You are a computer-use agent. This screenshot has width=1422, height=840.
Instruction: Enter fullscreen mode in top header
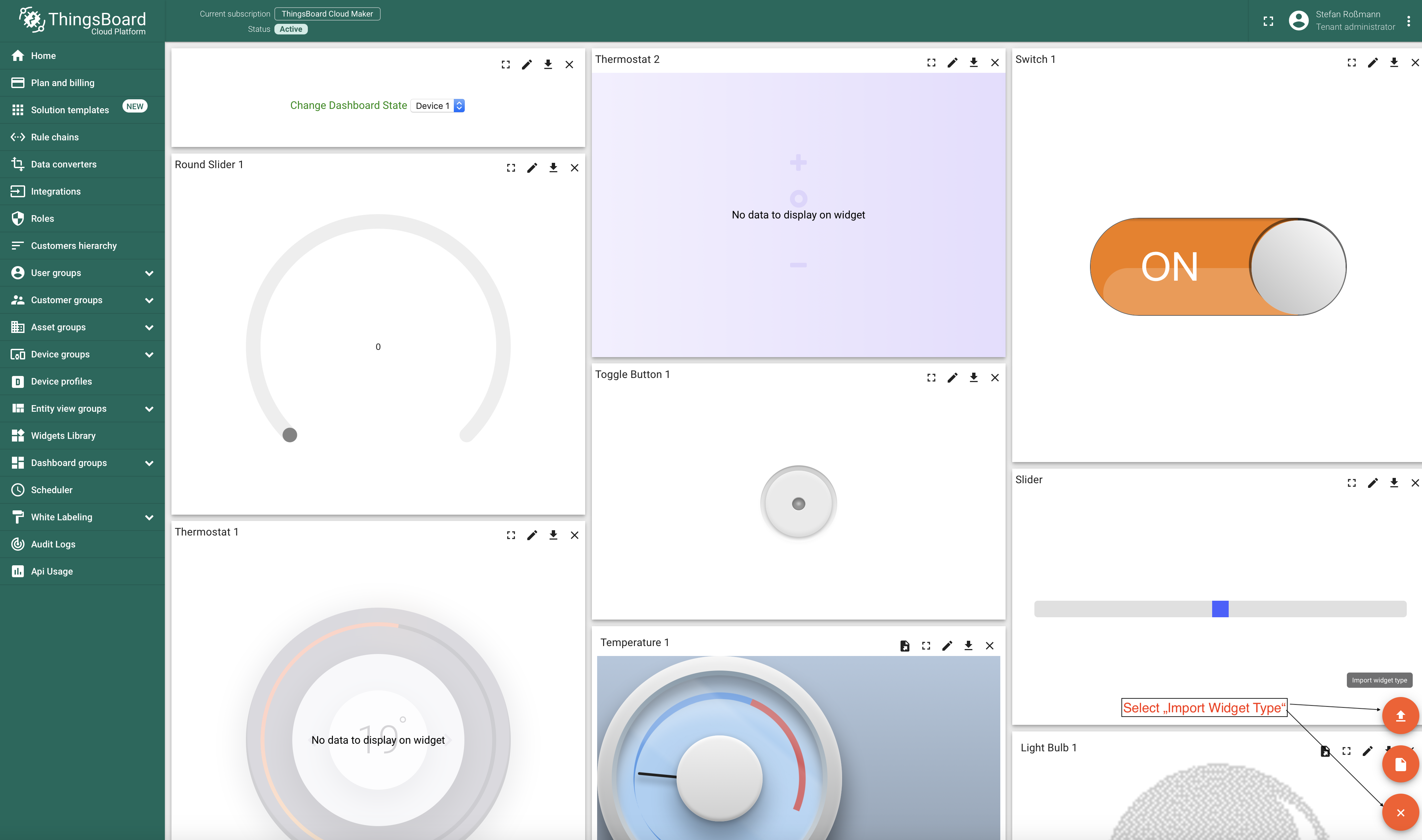pos(1268,21)
